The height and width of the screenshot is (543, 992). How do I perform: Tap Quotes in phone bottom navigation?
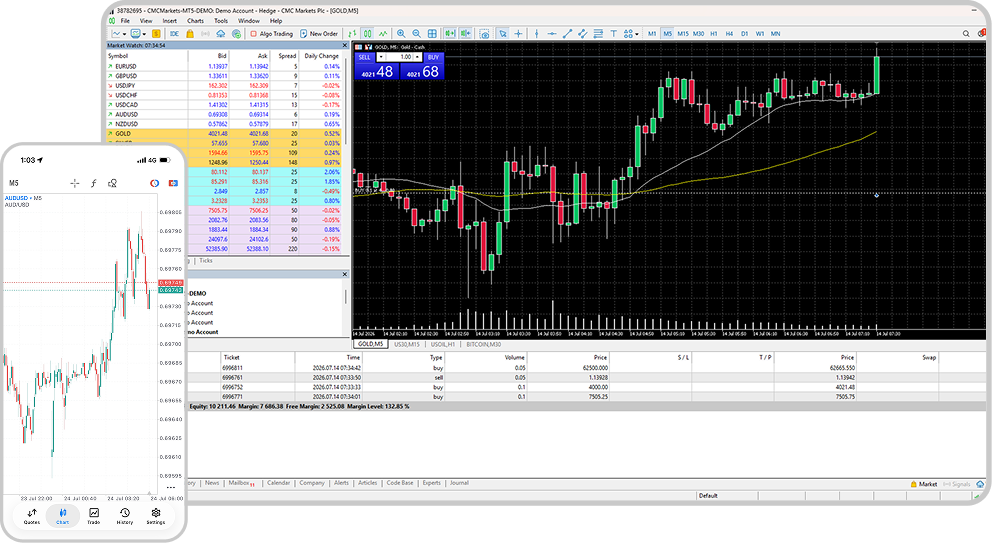tap(32, 516)
